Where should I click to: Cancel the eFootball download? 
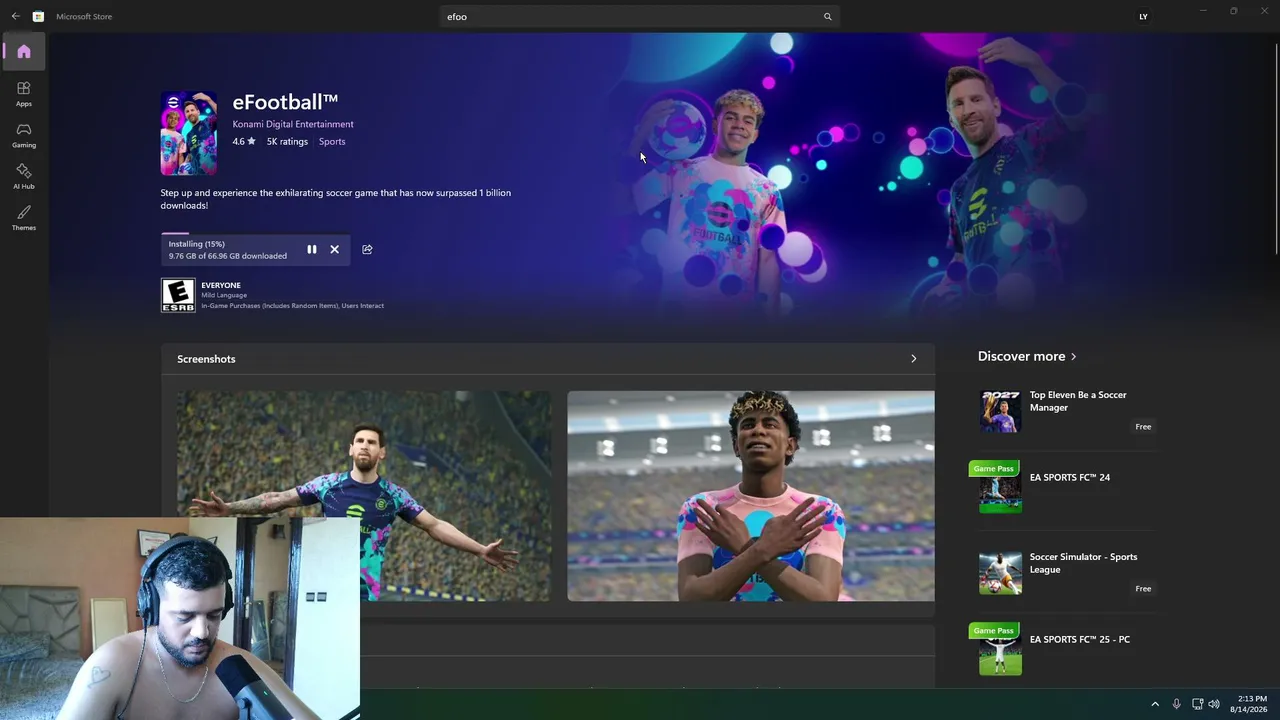[x=335, y=249]
